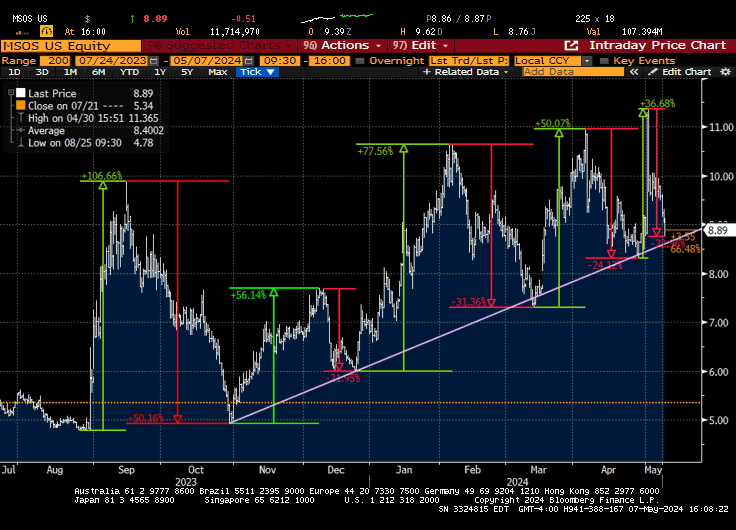Image resolution: width=736 pixels, height=530 pixels.
Task: Click the small orange volume dots icon
Action: click(x=22, y=33)
